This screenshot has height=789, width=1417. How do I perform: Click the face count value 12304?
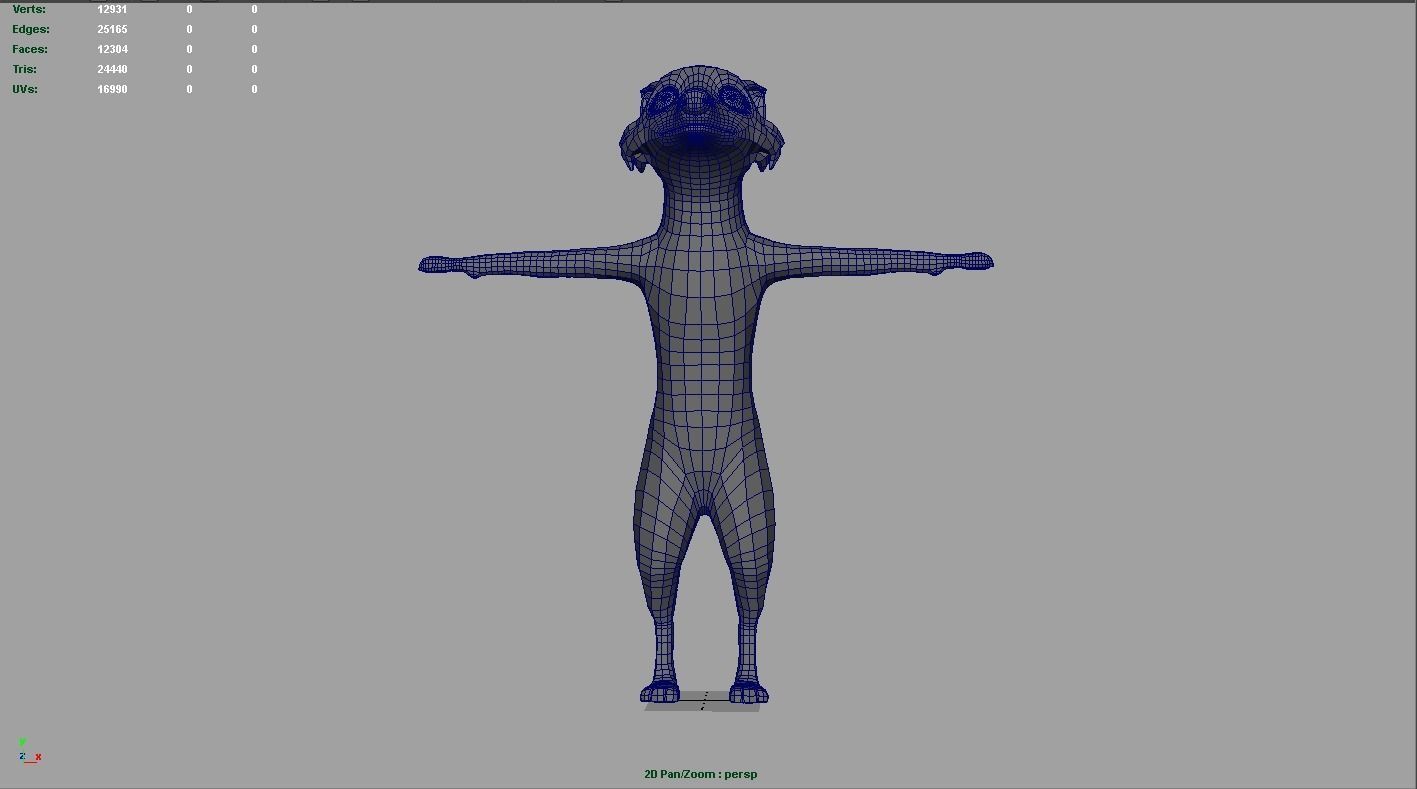(x=112, y=49)
